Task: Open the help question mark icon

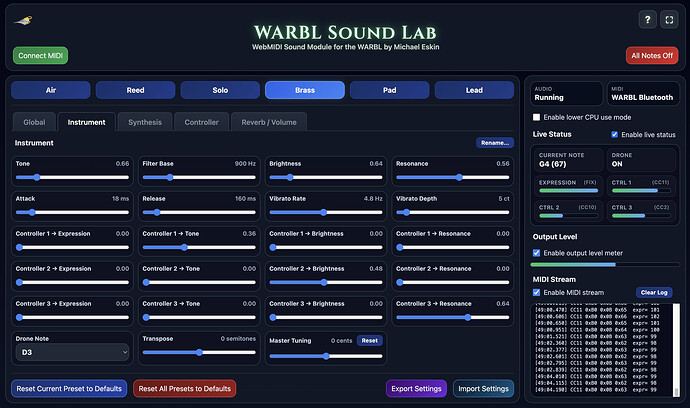Action: 647,20
